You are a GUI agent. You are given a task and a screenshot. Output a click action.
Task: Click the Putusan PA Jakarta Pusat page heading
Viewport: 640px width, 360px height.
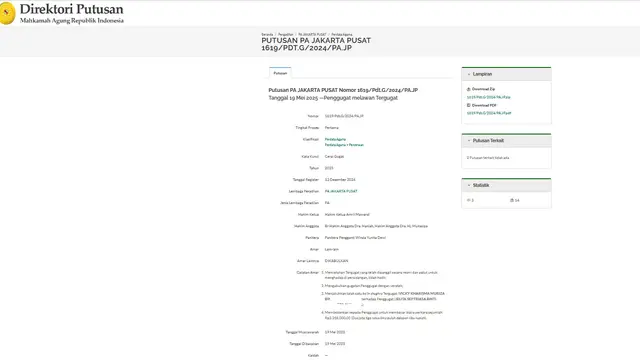(x=316, y=44)
